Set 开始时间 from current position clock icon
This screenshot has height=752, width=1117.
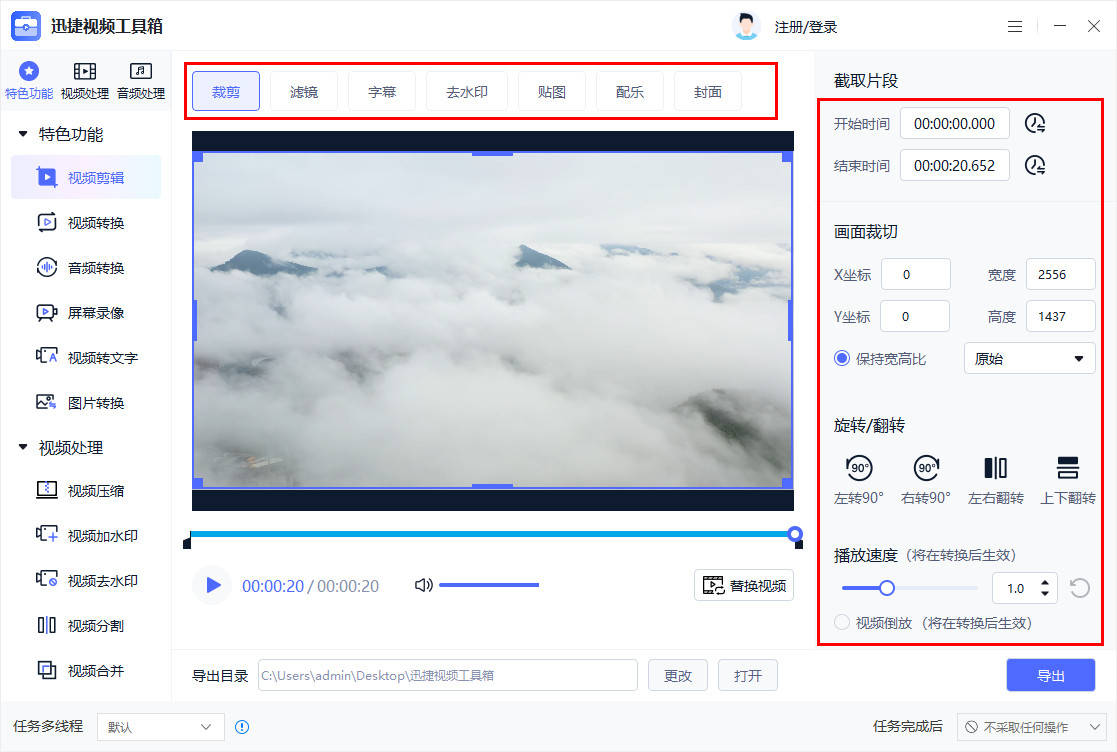click(1034, 123)
